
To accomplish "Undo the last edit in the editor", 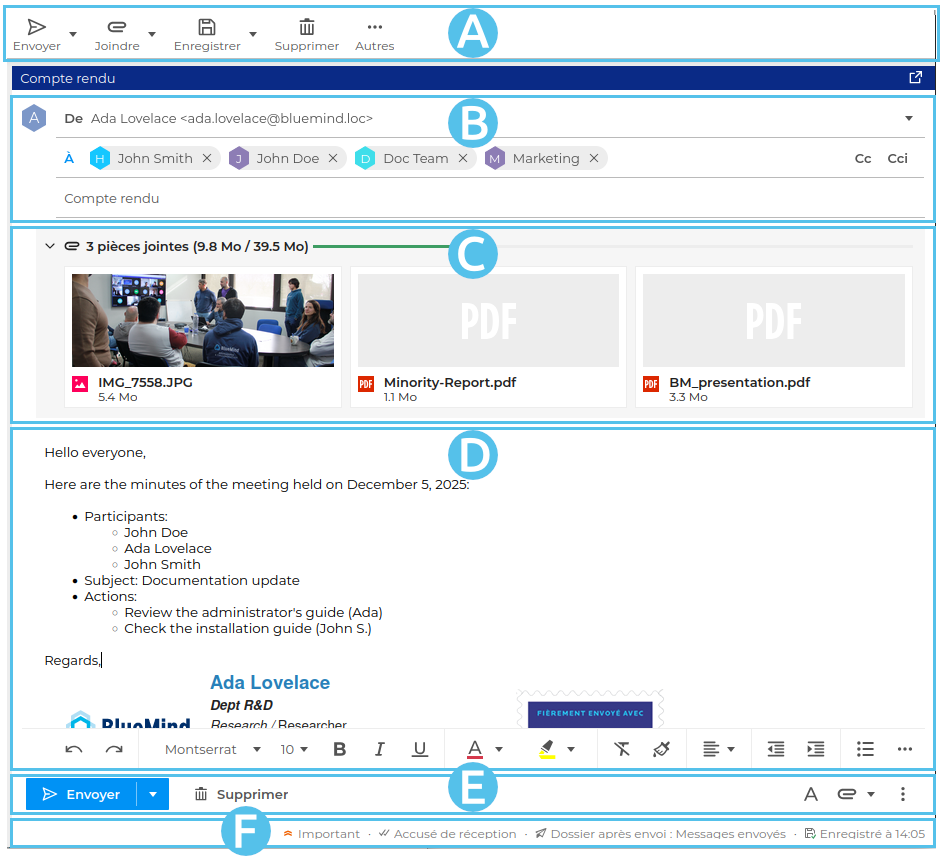I will click(x=74, y=749).
